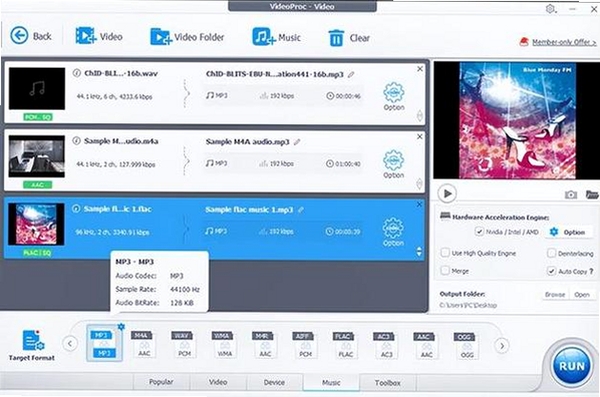
Task: Remove the Sample M4A audio item
Action: tap(420, 136)
